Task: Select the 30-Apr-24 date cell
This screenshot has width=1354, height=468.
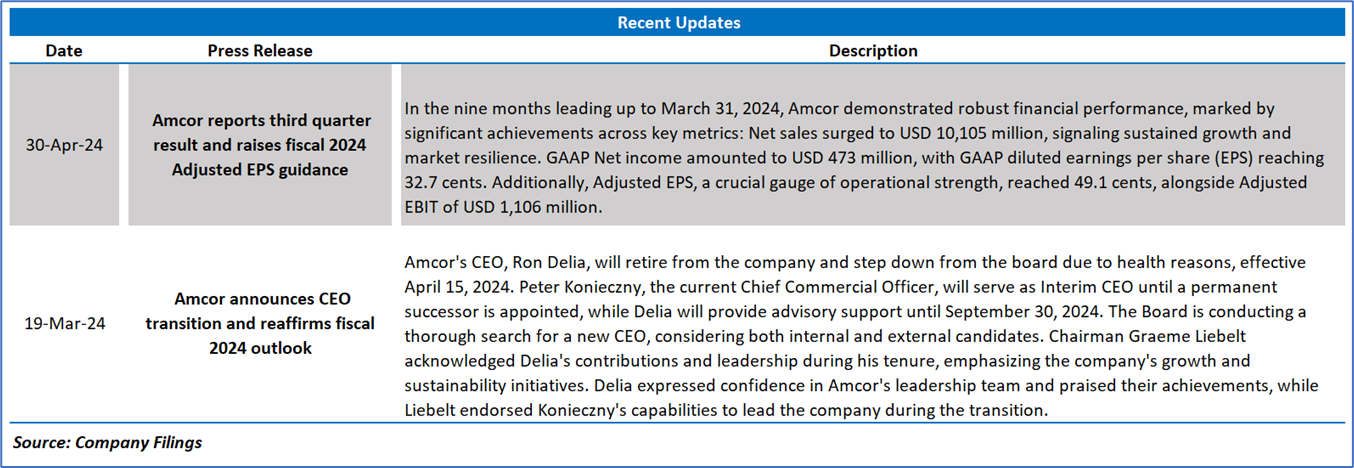Action: (x=64, y=145)
